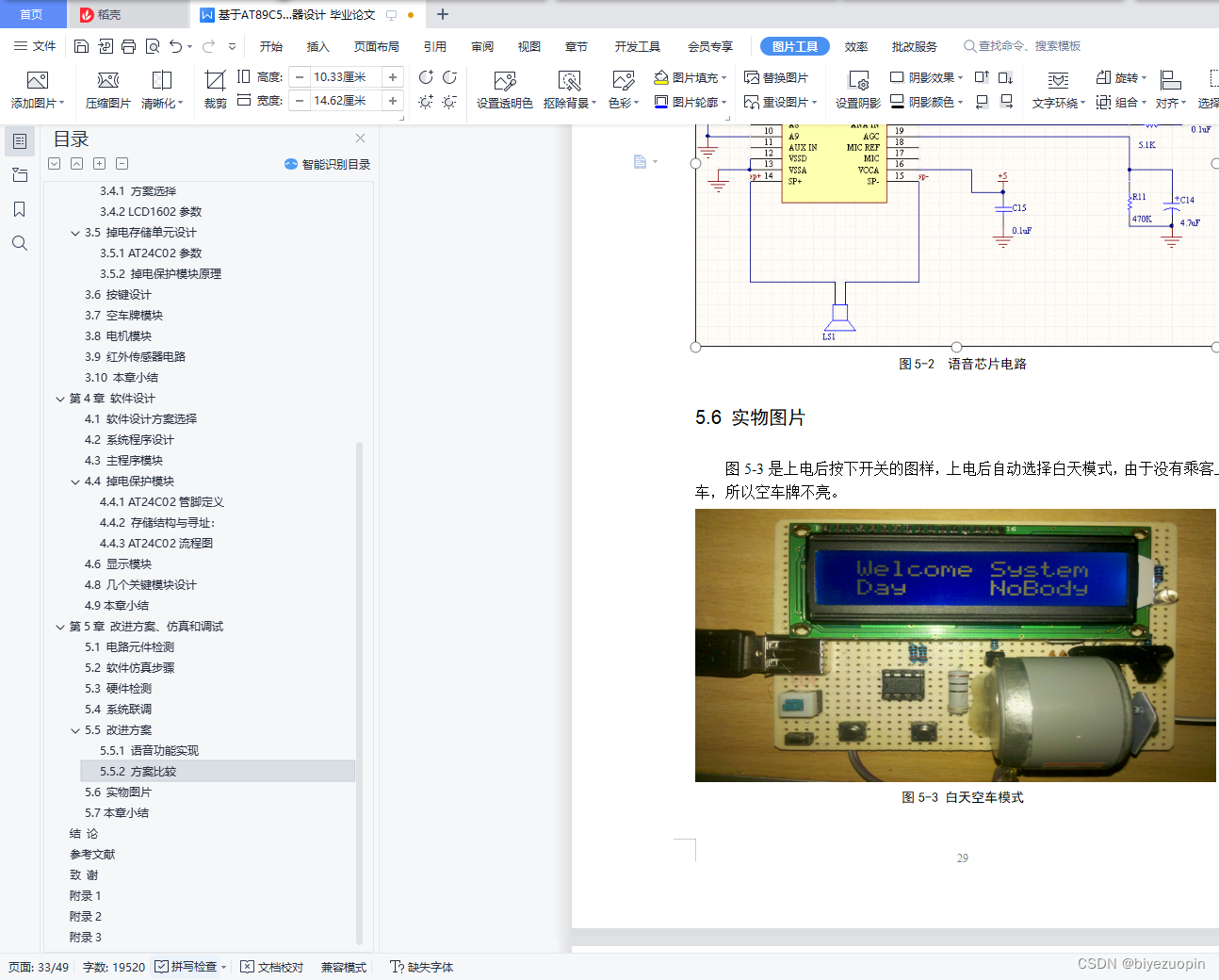This screenshot has width=1219, height=980.
Task: Click the Redo arrow icon
Action: (x=208, y=46)
